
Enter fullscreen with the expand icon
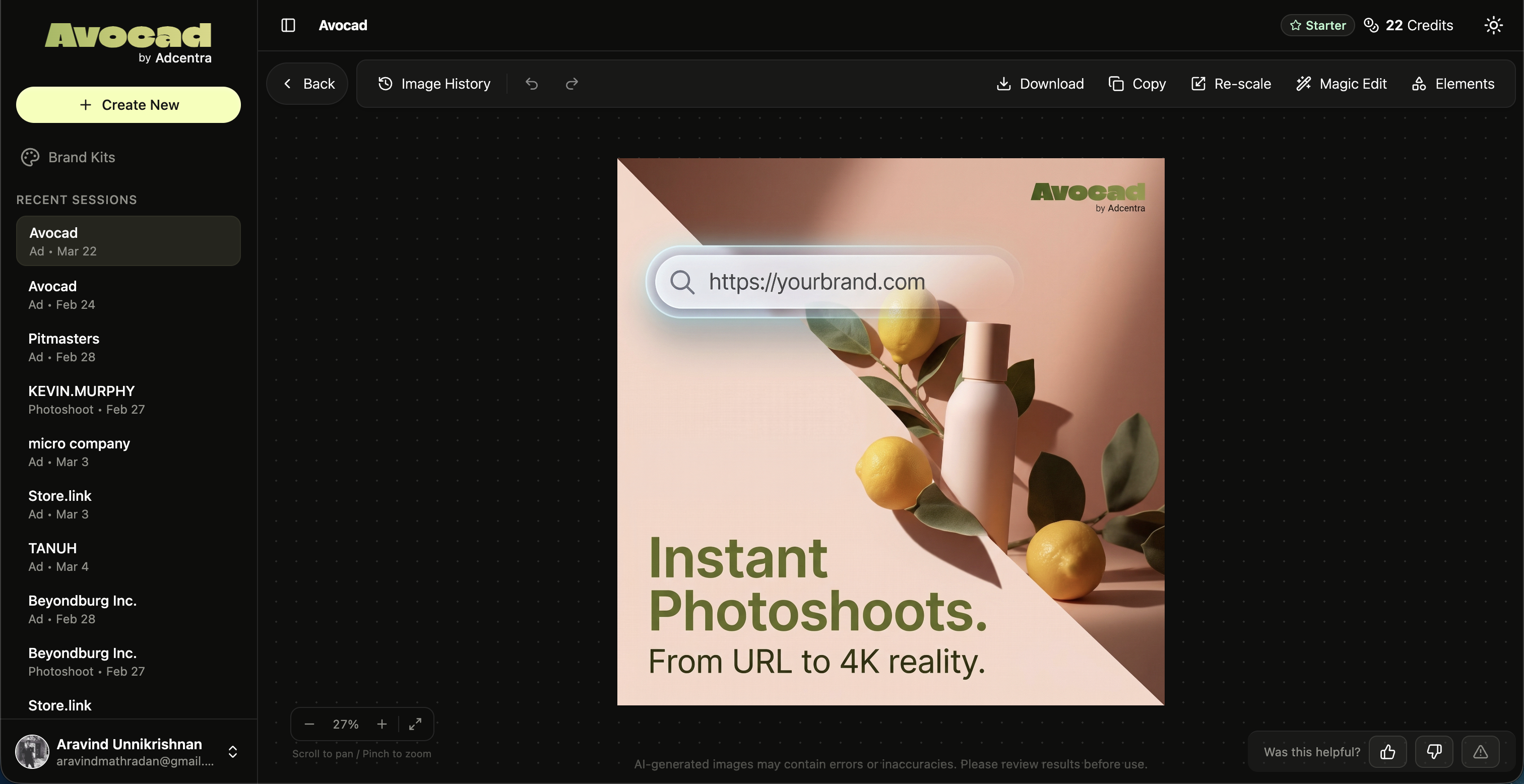pos(415,724)
